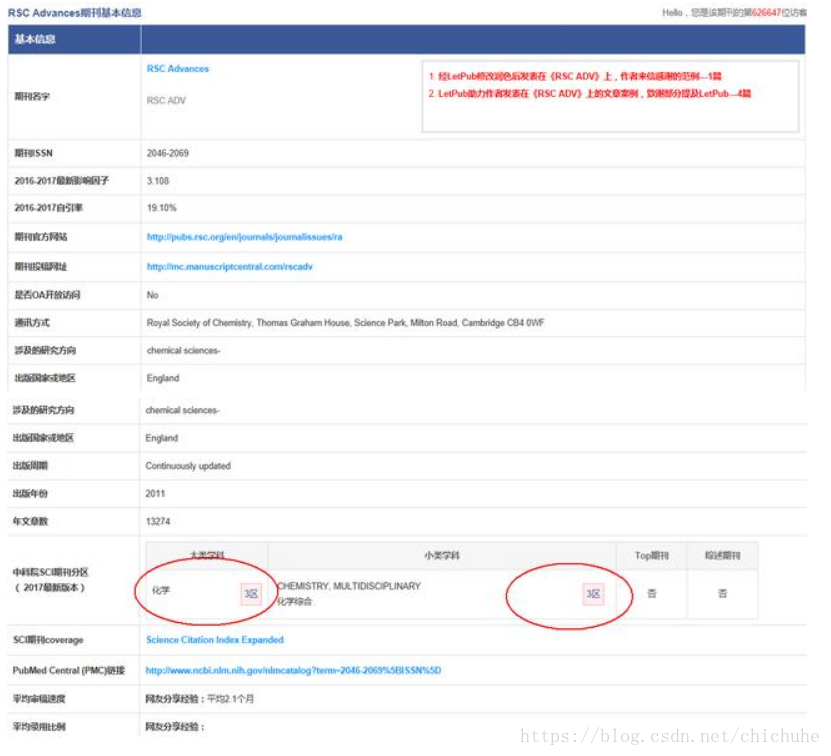This screenshot has height=756, width=831.
Task: Select the impact factor value 3.108
Action: tap(157, 181)
